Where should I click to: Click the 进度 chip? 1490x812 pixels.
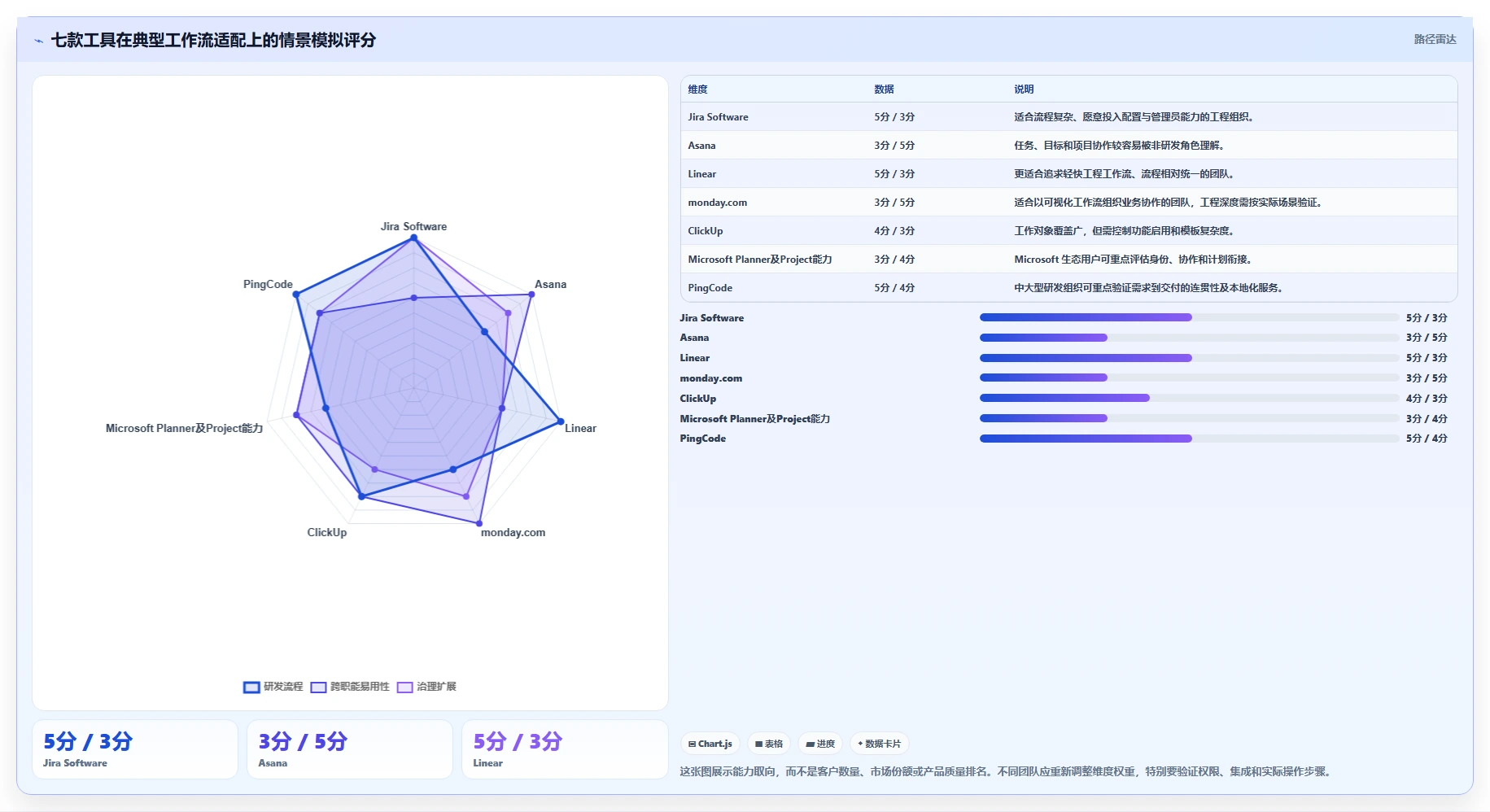pyautogui.click(x=820, y=744)
